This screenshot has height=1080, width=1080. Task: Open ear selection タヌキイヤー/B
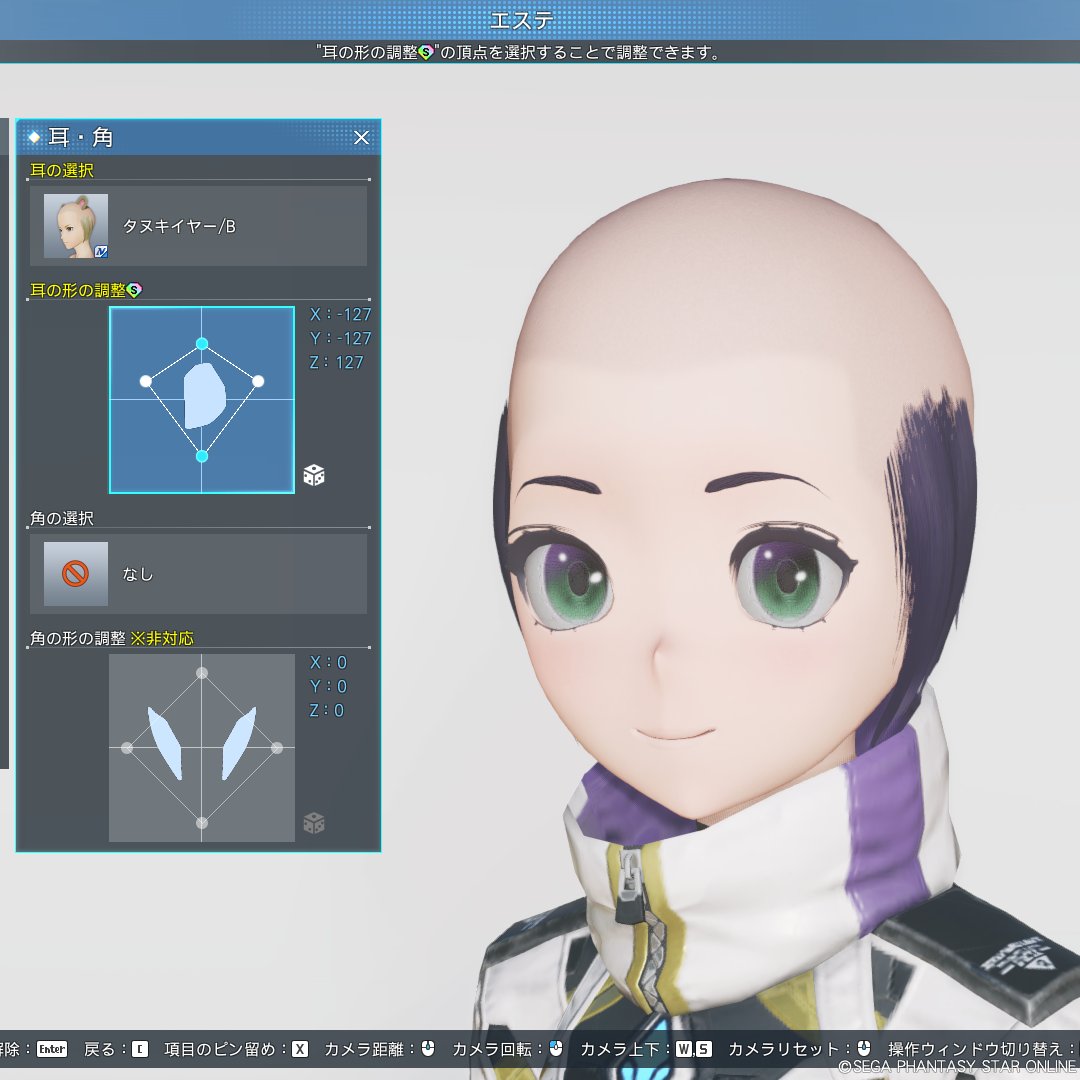click(198, 226)
